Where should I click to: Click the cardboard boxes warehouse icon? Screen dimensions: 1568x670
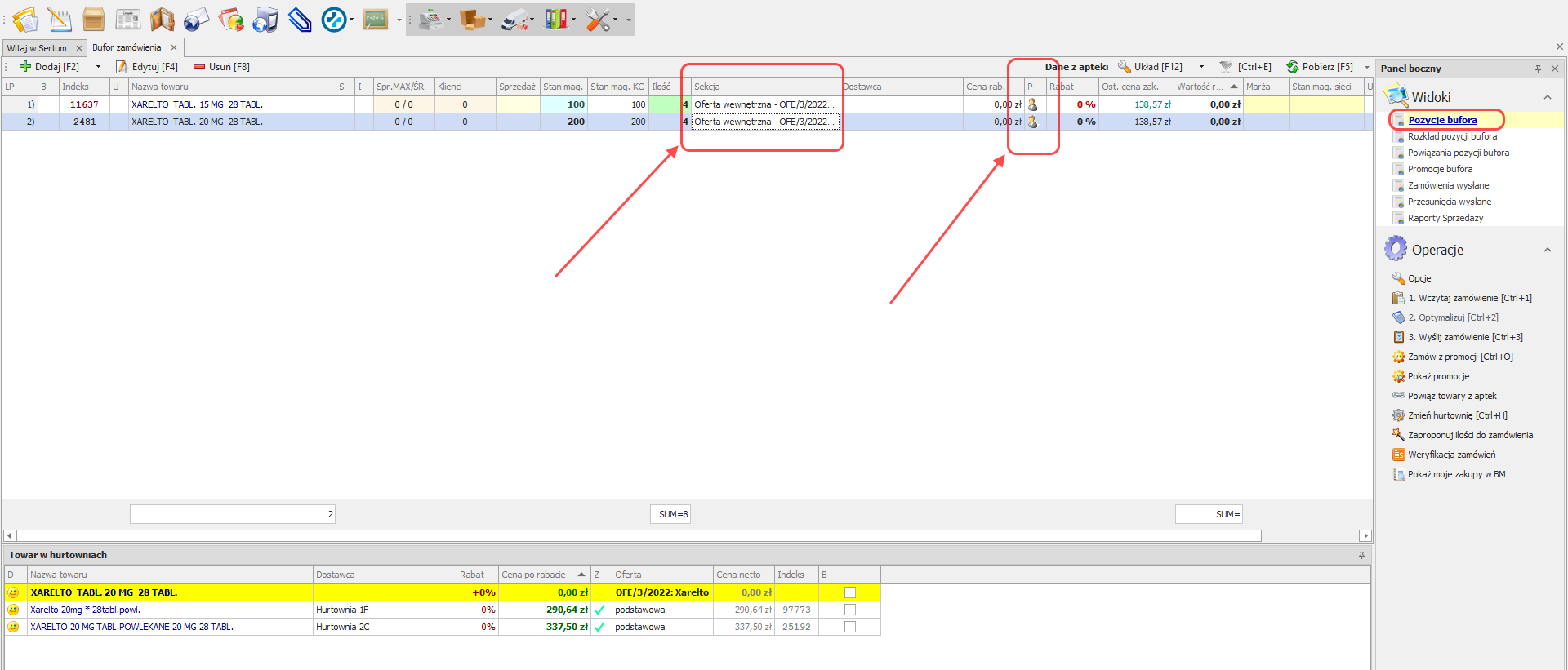pos(471,20)
